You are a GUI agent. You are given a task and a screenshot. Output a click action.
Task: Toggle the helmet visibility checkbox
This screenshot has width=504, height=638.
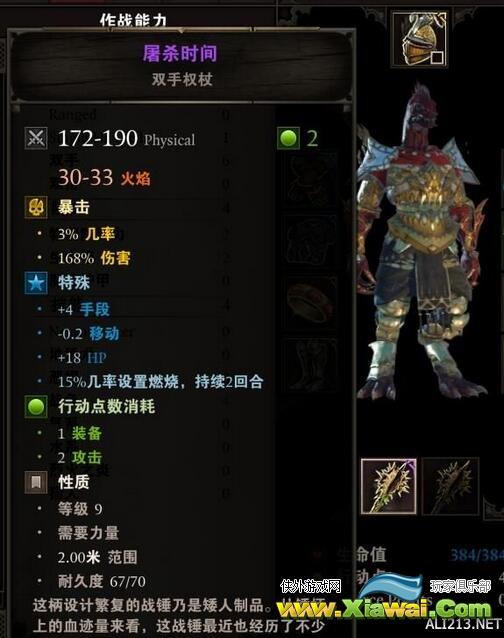click(437, 57)
